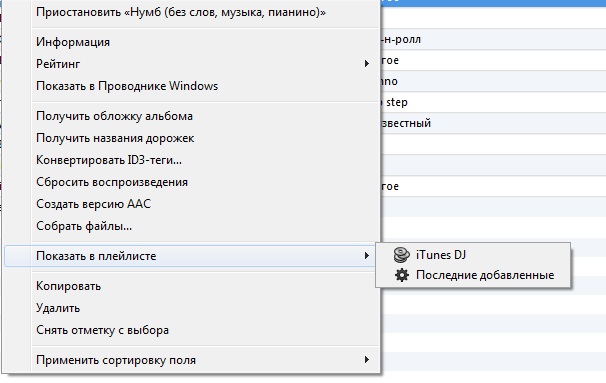
Task: Pause the song via Приостановить entry
Action: click(x=181, y=12)
